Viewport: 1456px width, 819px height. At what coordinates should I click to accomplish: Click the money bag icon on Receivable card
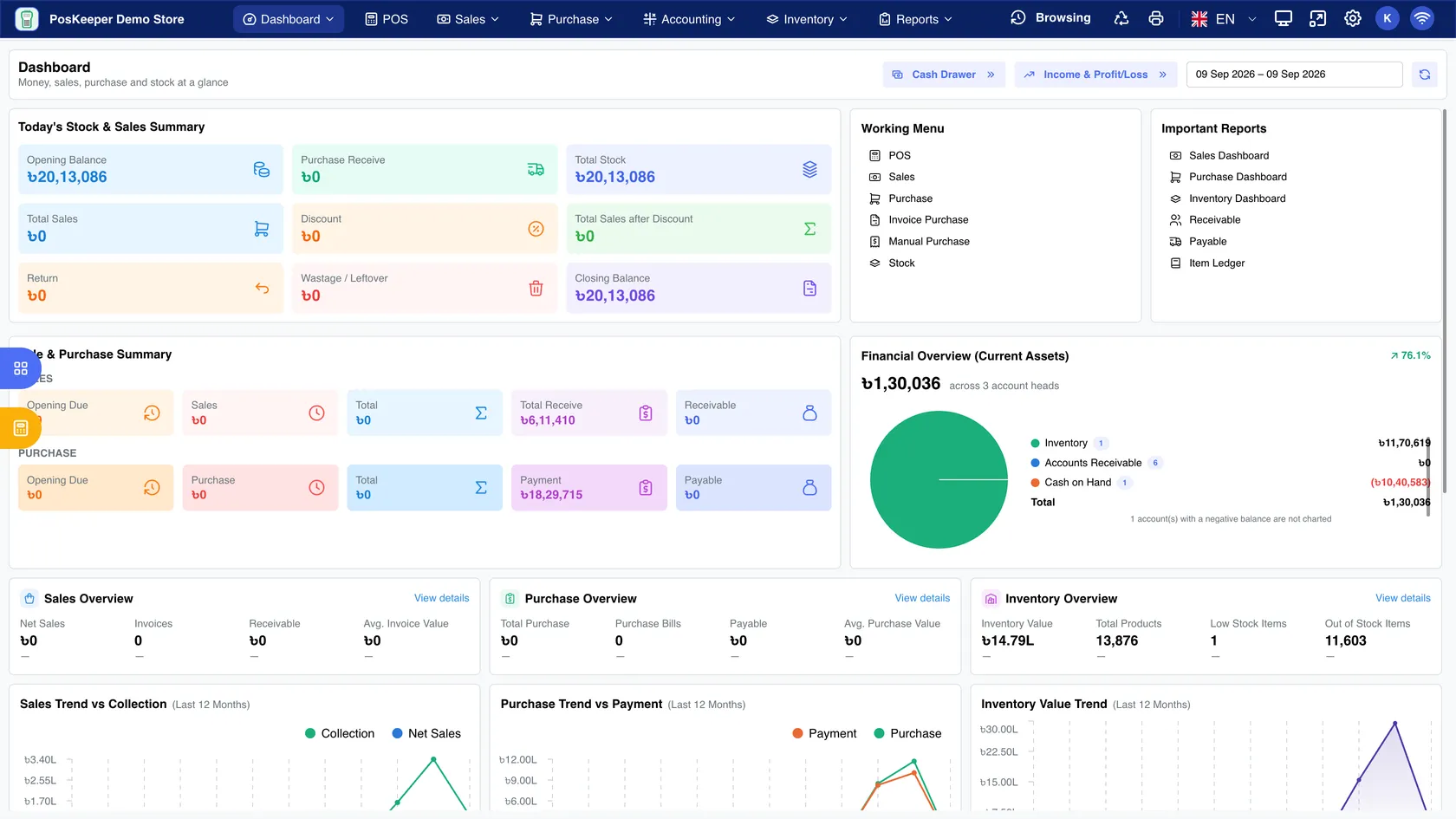tap(809, 413)
